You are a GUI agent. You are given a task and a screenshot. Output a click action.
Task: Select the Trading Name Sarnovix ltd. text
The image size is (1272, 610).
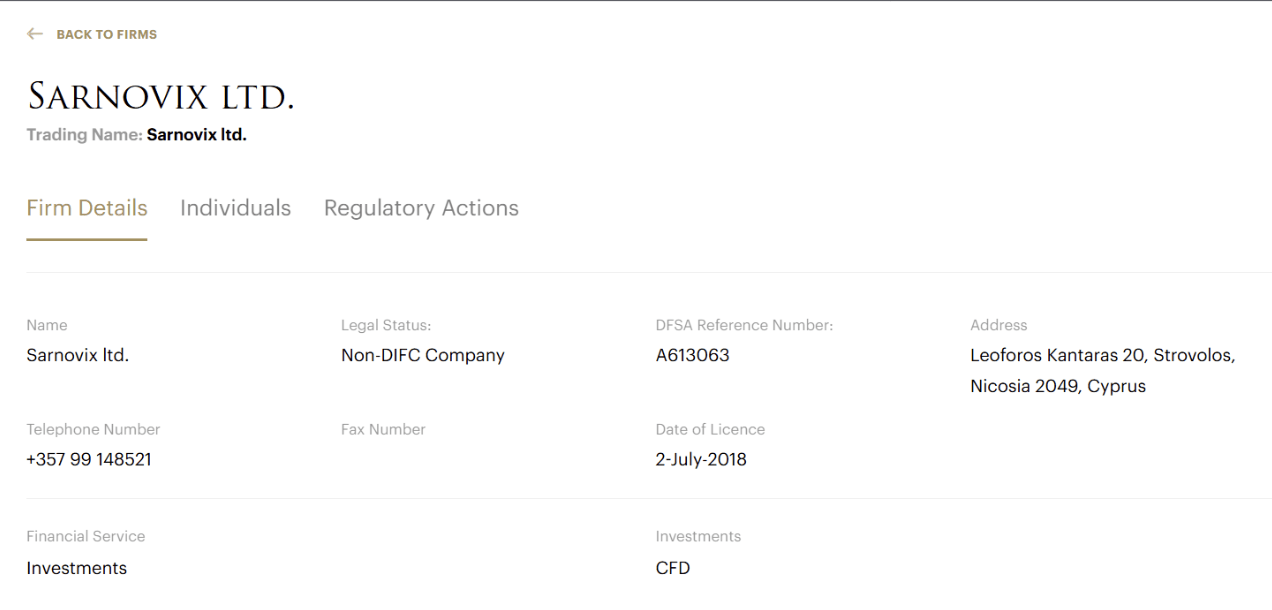click(x=197, y=135)
